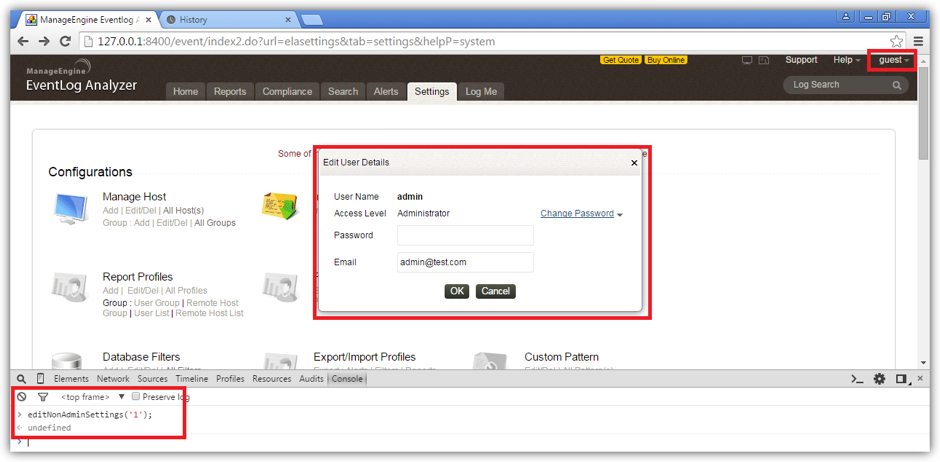This screenshot has width=940, height=462.
Task: Click the console filter funnel icon
Action: [43, 397]
